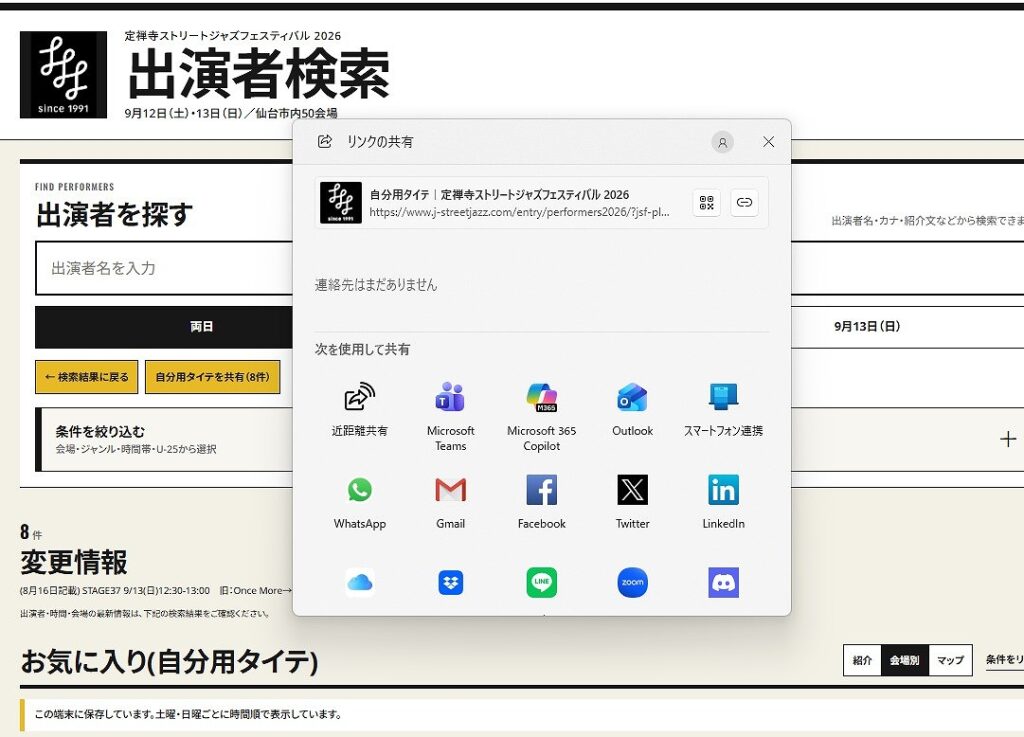Image resolution: width=1024 pixels, height=737 pixels.
Task: Click into the 出演者名を入力 search field
Action: 165,268
